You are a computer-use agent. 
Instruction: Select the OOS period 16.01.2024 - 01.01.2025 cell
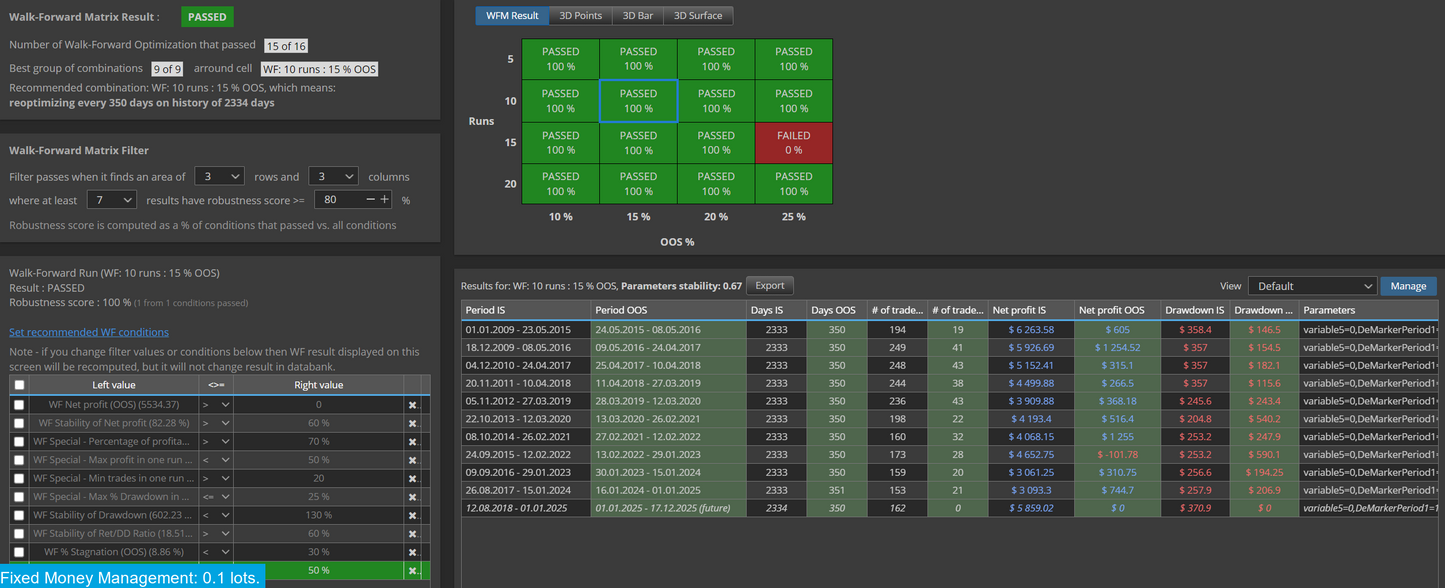click(x=669, y=490)
